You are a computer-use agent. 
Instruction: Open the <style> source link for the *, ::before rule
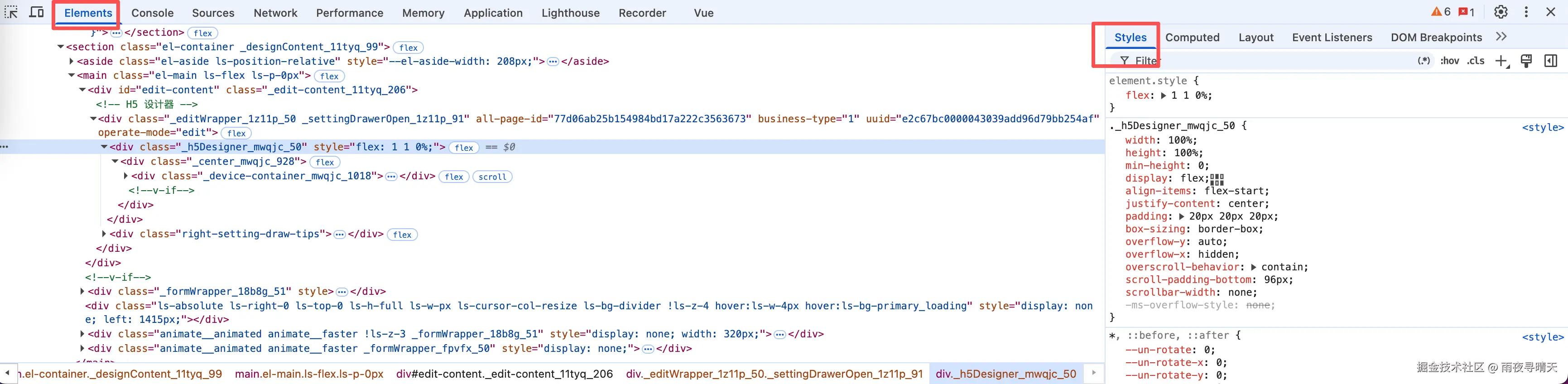point(1543,337)
